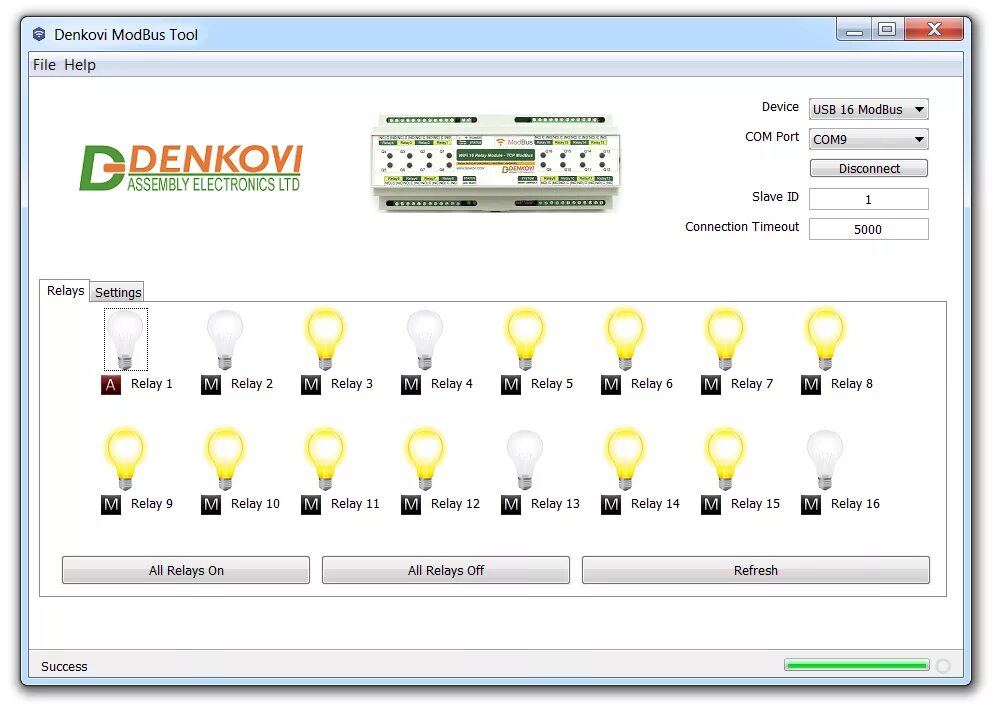This screenshot has width=994, height=726.
Task: Switch Relay 3 M mode indicator
Action: tap(311, 385)
